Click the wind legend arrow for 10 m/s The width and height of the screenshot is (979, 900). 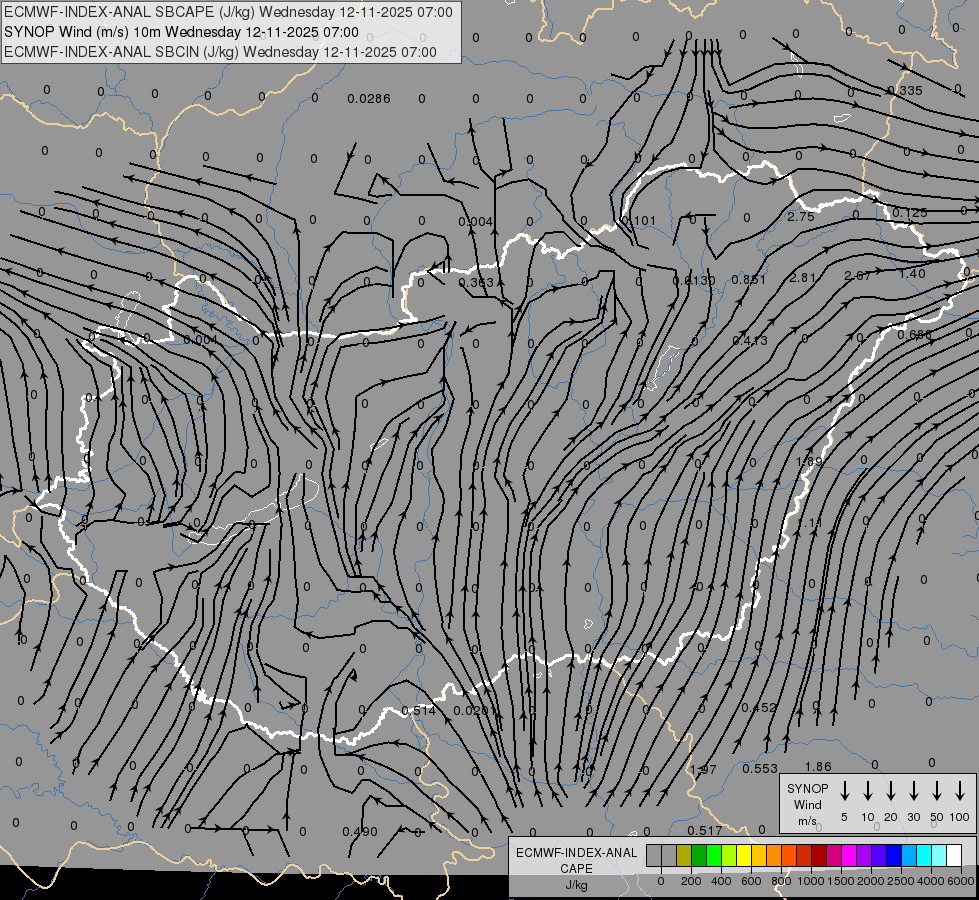coord(868,790)
